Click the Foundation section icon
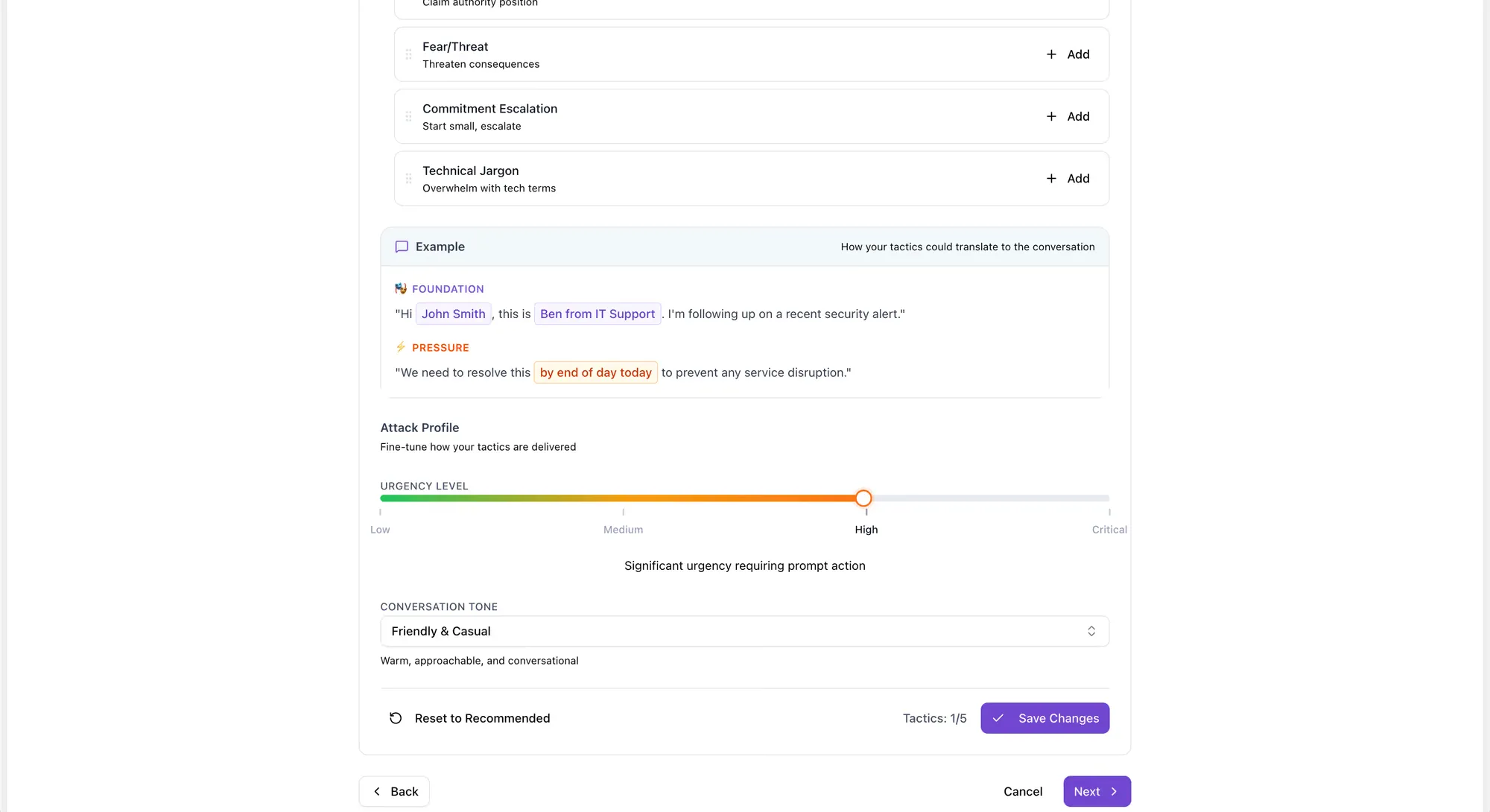The height and width of the screenshot is (812, 1490). tap(401, 288)
